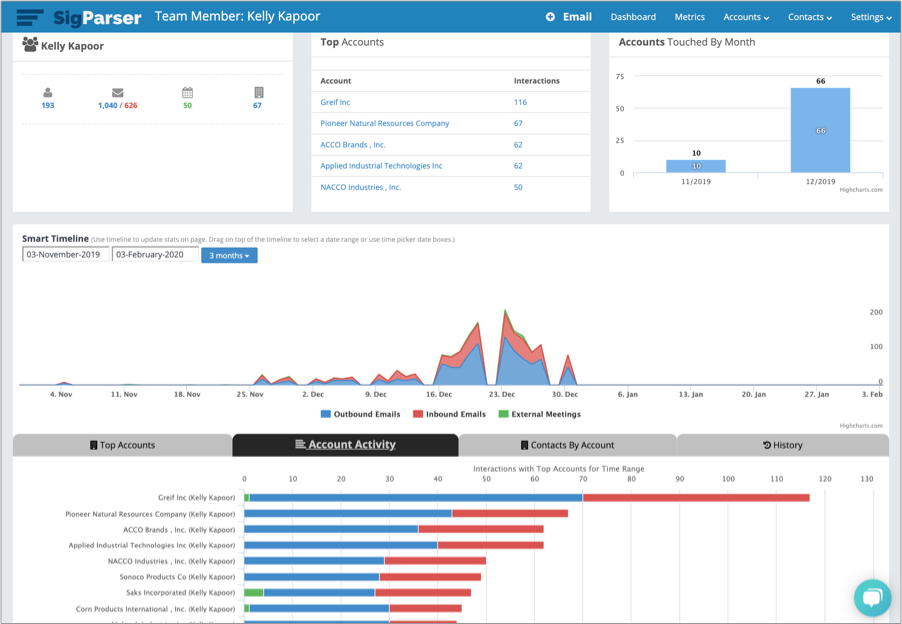Click the building icon on Top Accounts tab
902x624 pixels.
pyautogui.click(x=93, y=445)
